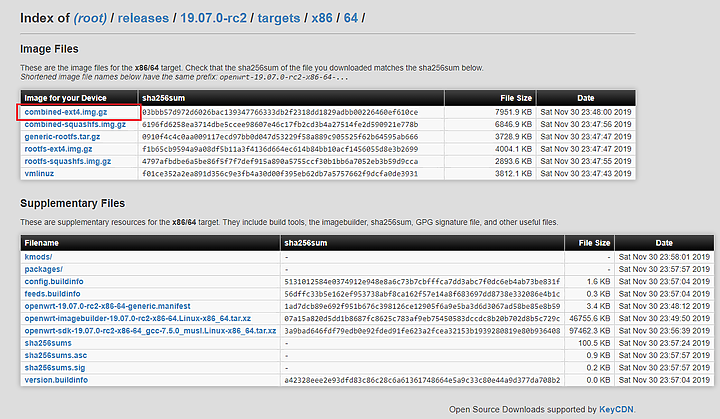Click the Supplementary Files 'Filename' column header

coord(151,243)
